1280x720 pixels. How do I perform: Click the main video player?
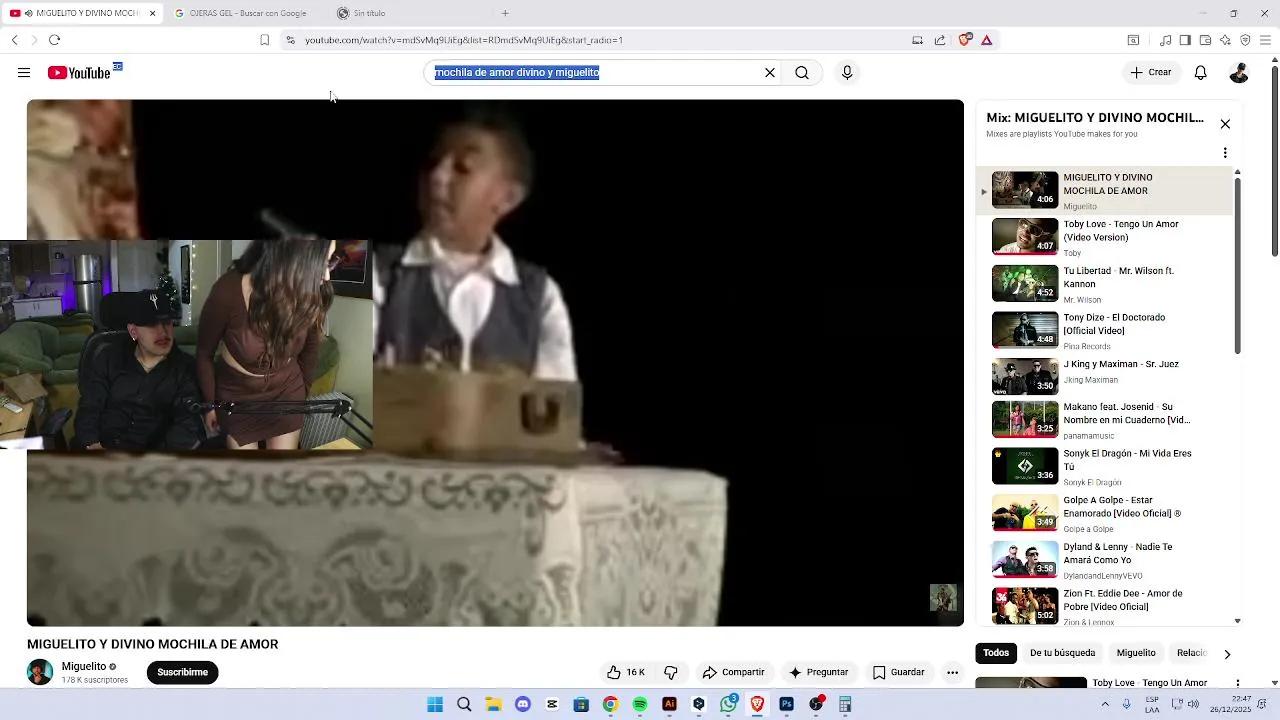click(x=495, y=362)
